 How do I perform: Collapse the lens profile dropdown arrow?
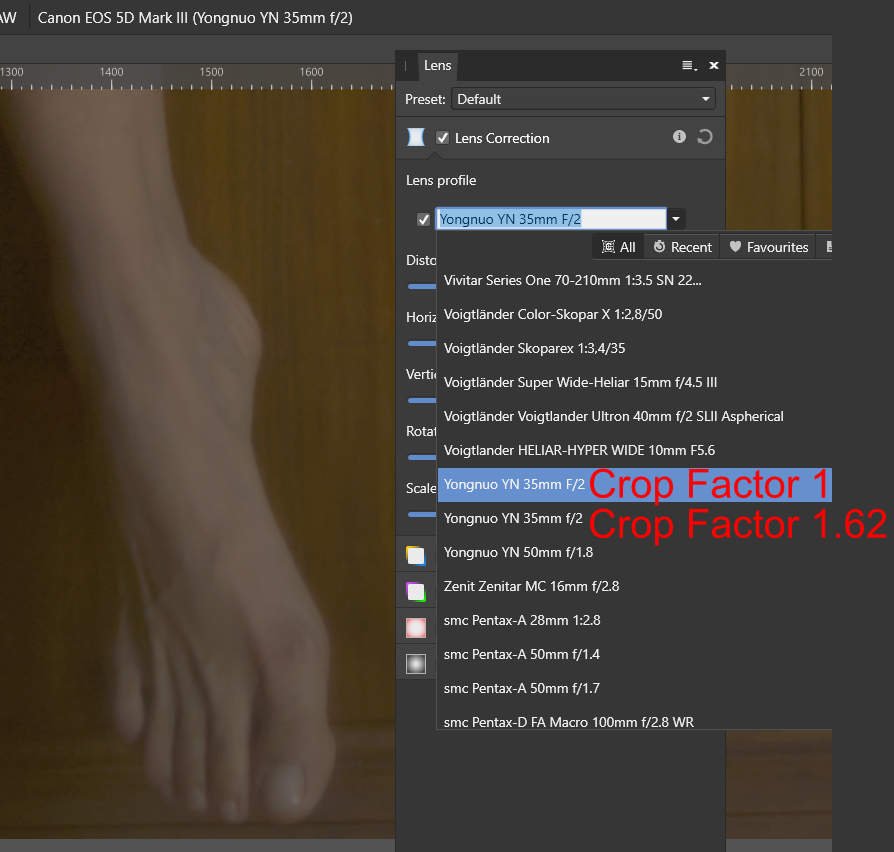click(676, 219)
